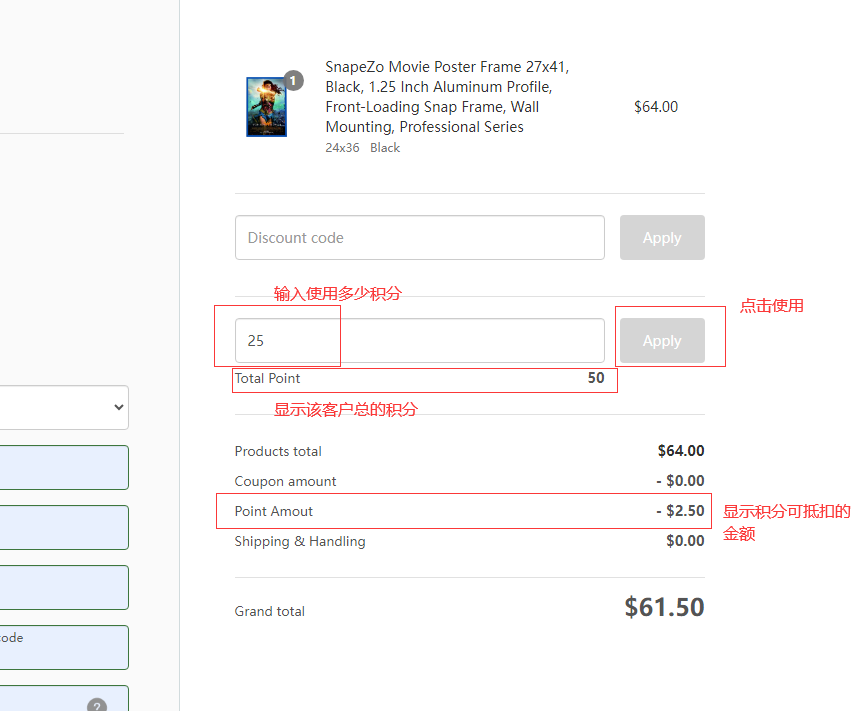Click the Total Point row label
This screenshot has width=862, height=711.
coord(267,378)
